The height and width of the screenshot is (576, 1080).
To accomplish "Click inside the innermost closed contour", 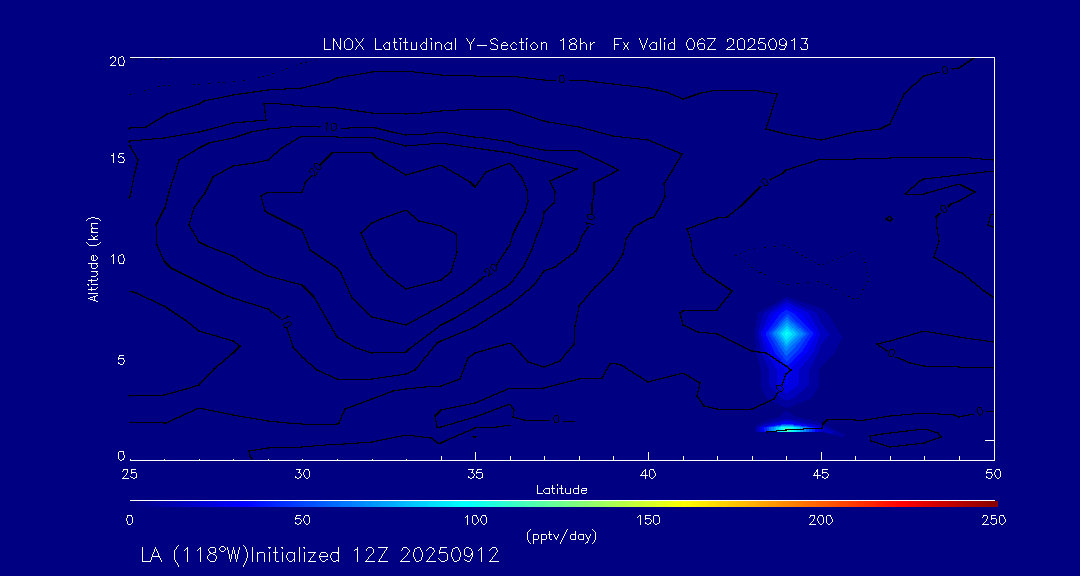I will [410, 248].
